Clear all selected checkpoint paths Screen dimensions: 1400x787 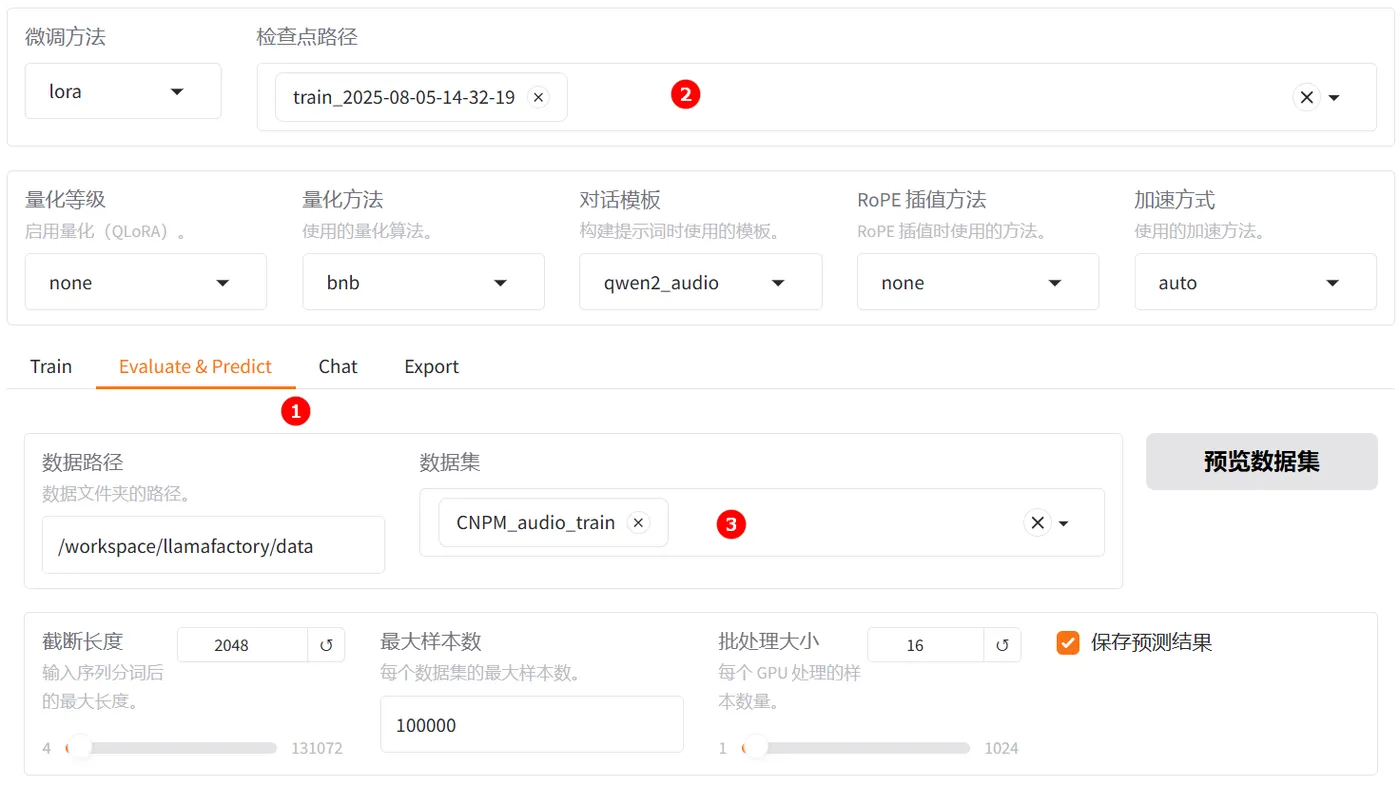point(1306,97)
